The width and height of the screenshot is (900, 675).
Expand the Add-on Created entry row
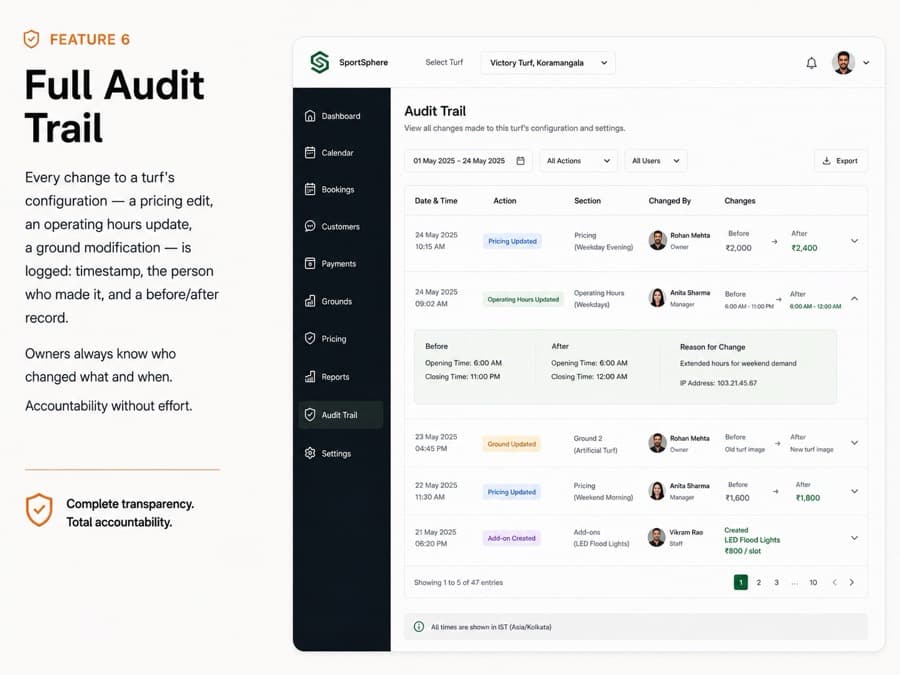click(x=854, y=538)
